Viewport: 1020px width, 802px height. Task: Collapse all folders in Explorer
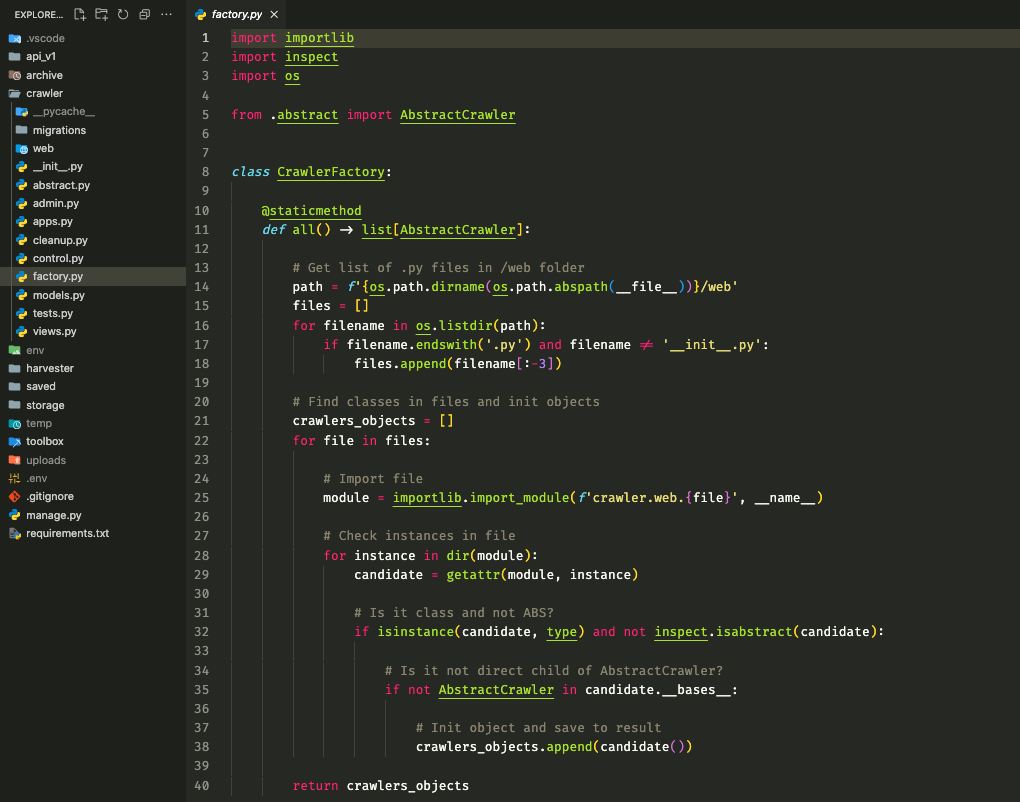coord(144,14)
